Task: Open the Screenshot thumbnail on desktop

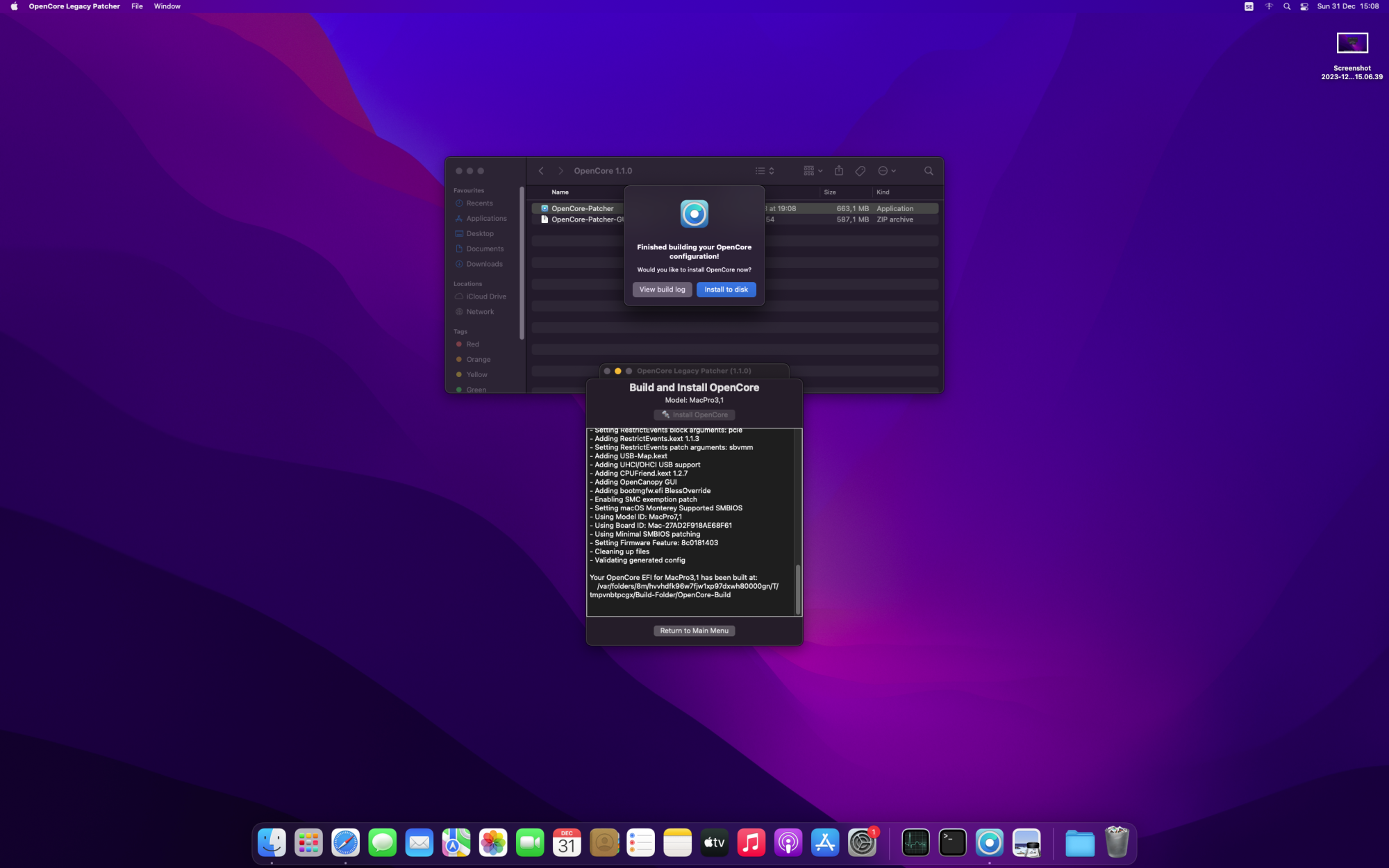Action: 1351,44
